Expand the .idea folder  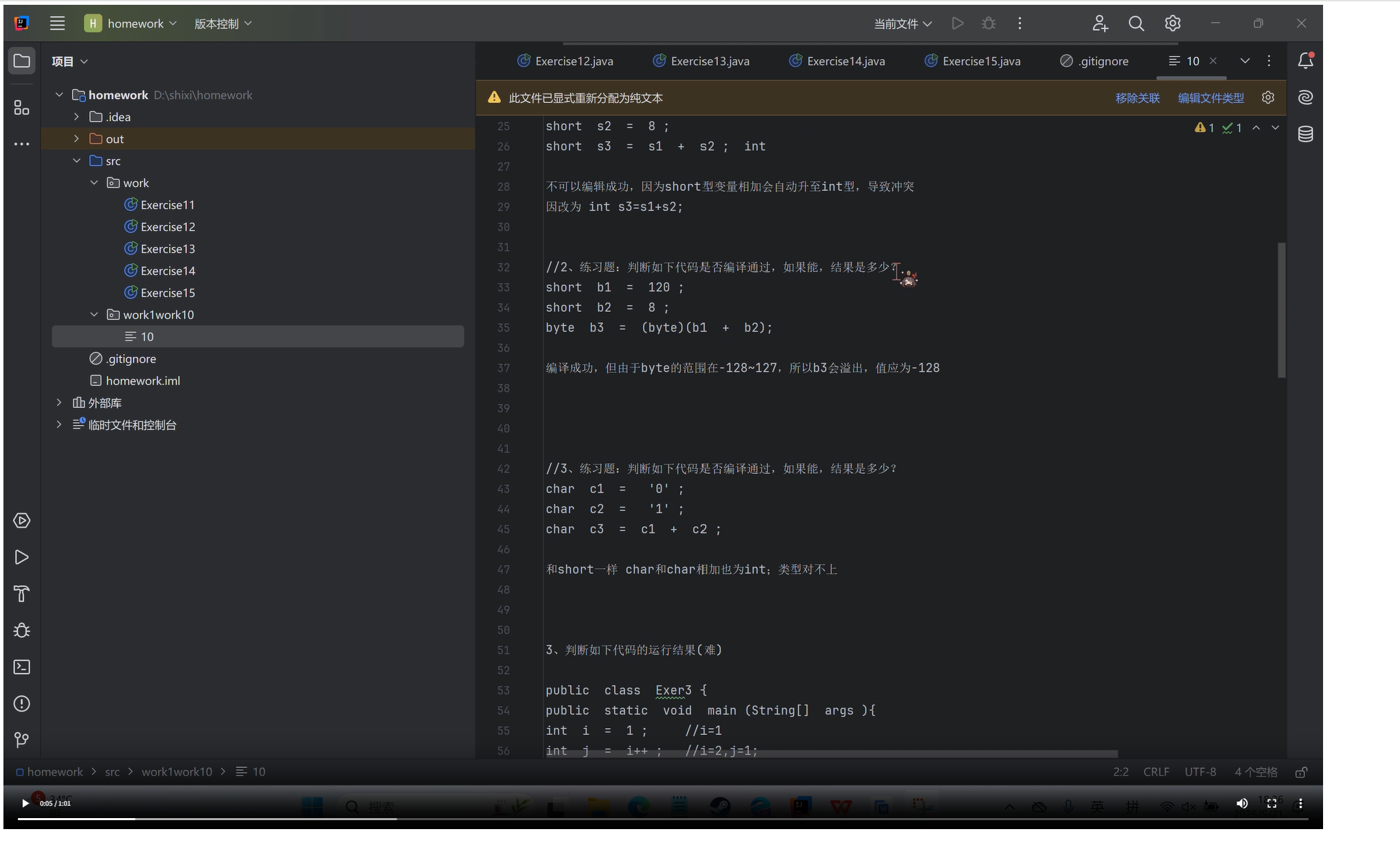[x=76, y=117]
